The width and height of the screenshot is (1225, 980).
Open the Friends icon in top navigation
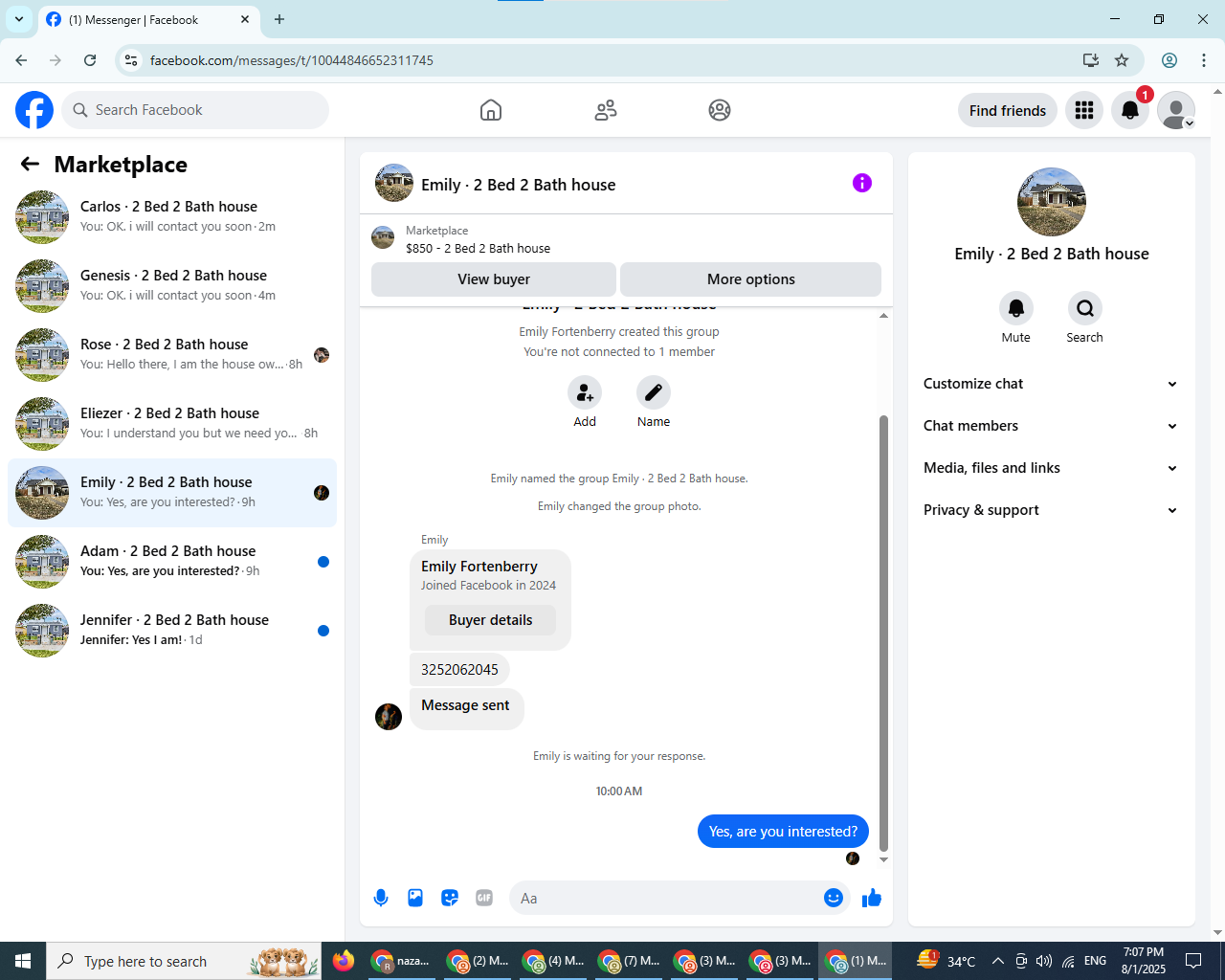coord(606,110)
